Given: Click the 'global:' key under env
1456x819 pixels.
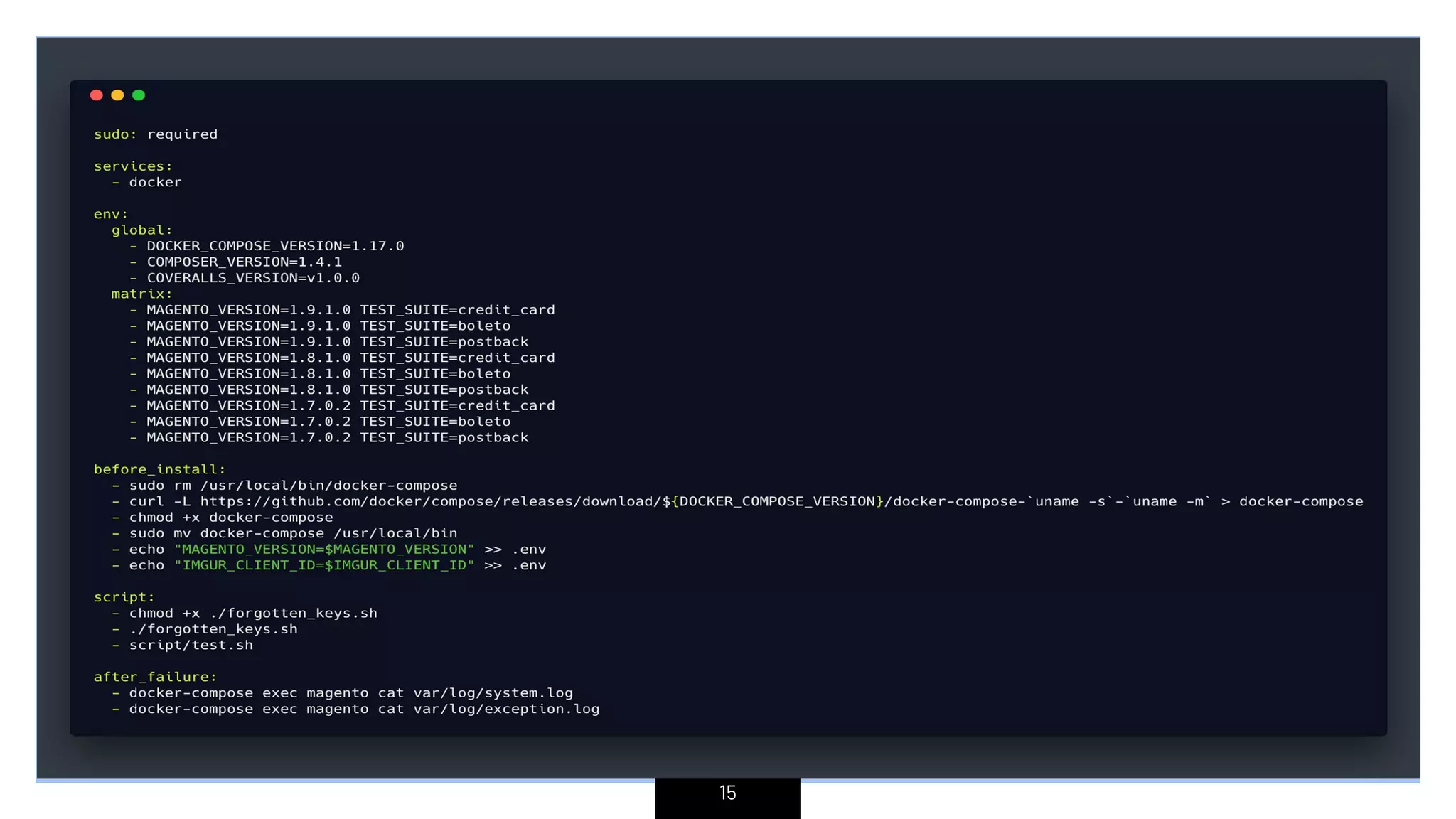Looking at the screenshot, I should click(141, 230).
